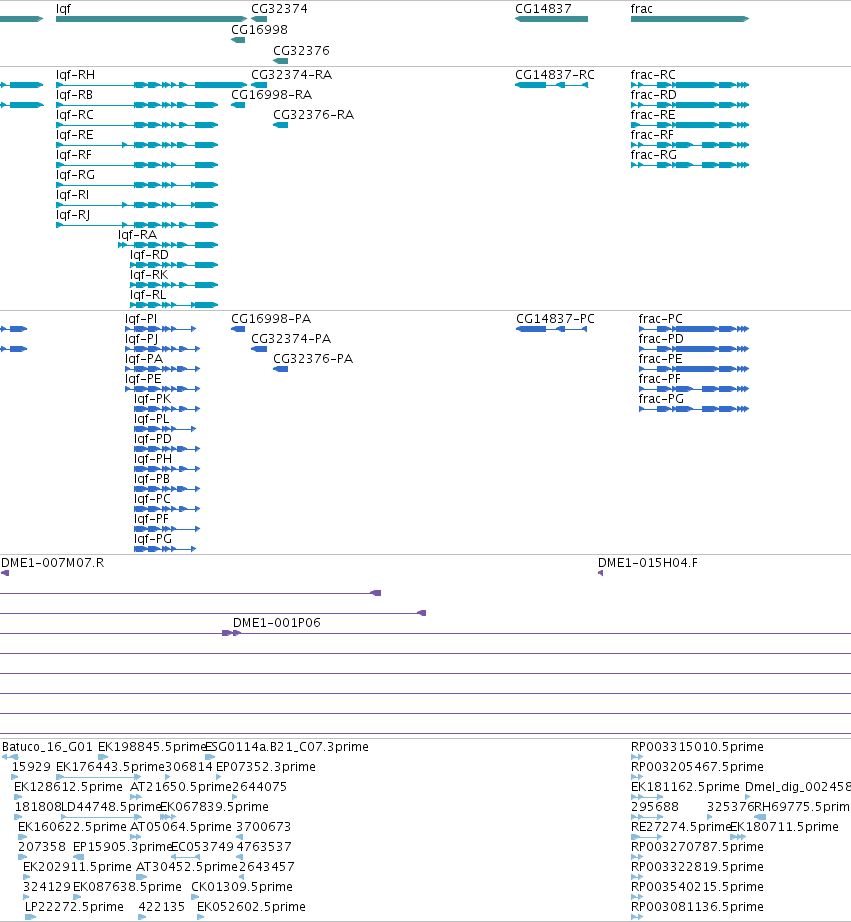The height and width of the screenshot is (922, 851).
Task: Select the frac gene label
Action: [641, 9]
